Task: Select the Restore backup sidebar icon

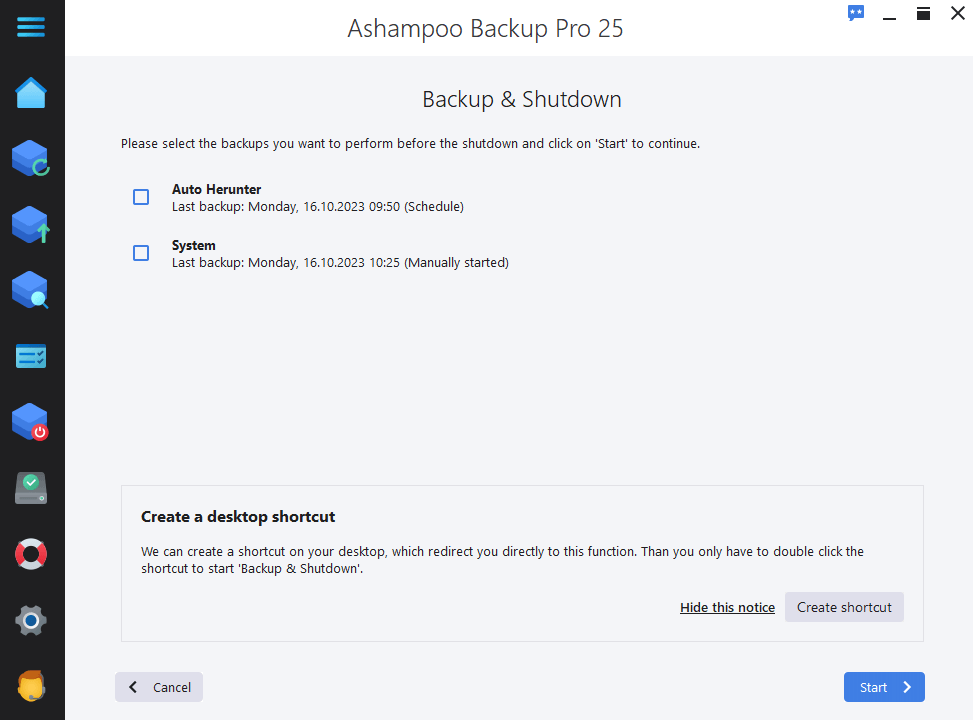Action: tap(31, 158)
